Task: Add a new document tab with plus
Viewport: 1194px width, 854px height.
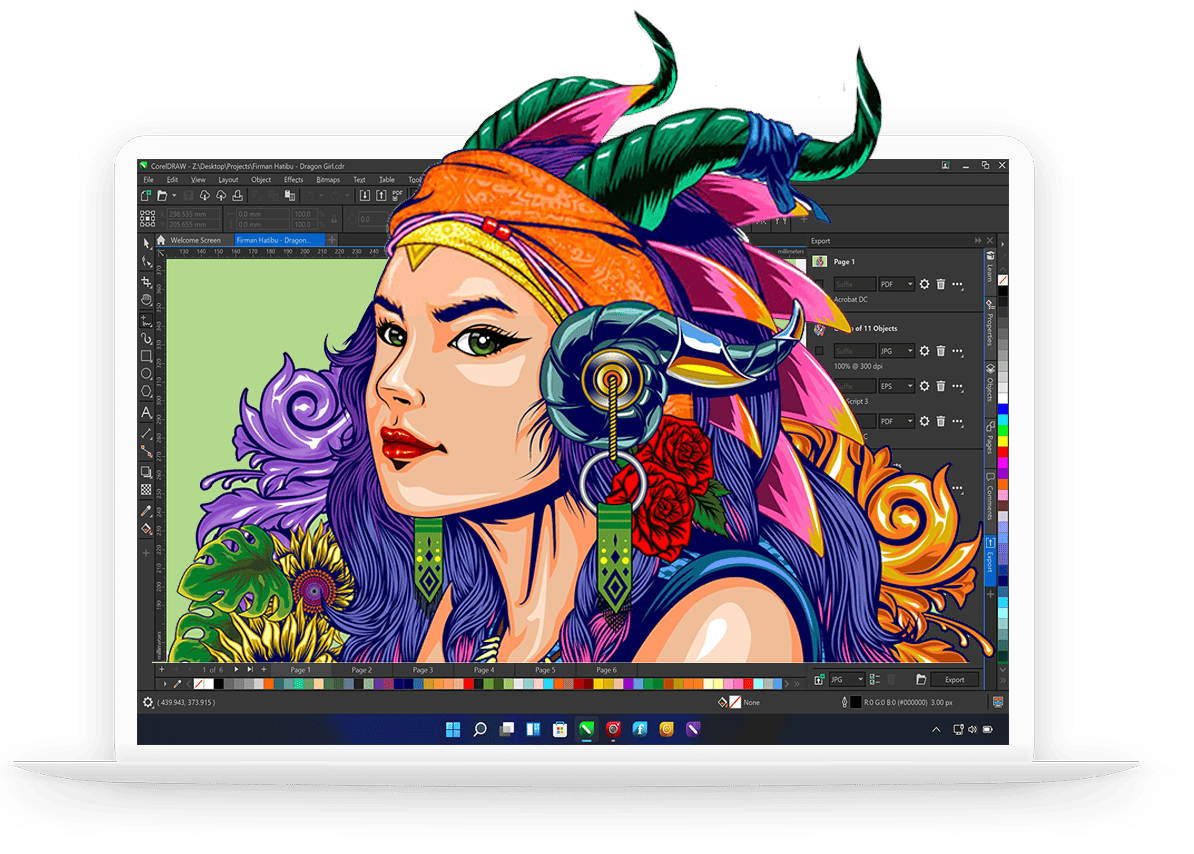Action: coord(332,240)
